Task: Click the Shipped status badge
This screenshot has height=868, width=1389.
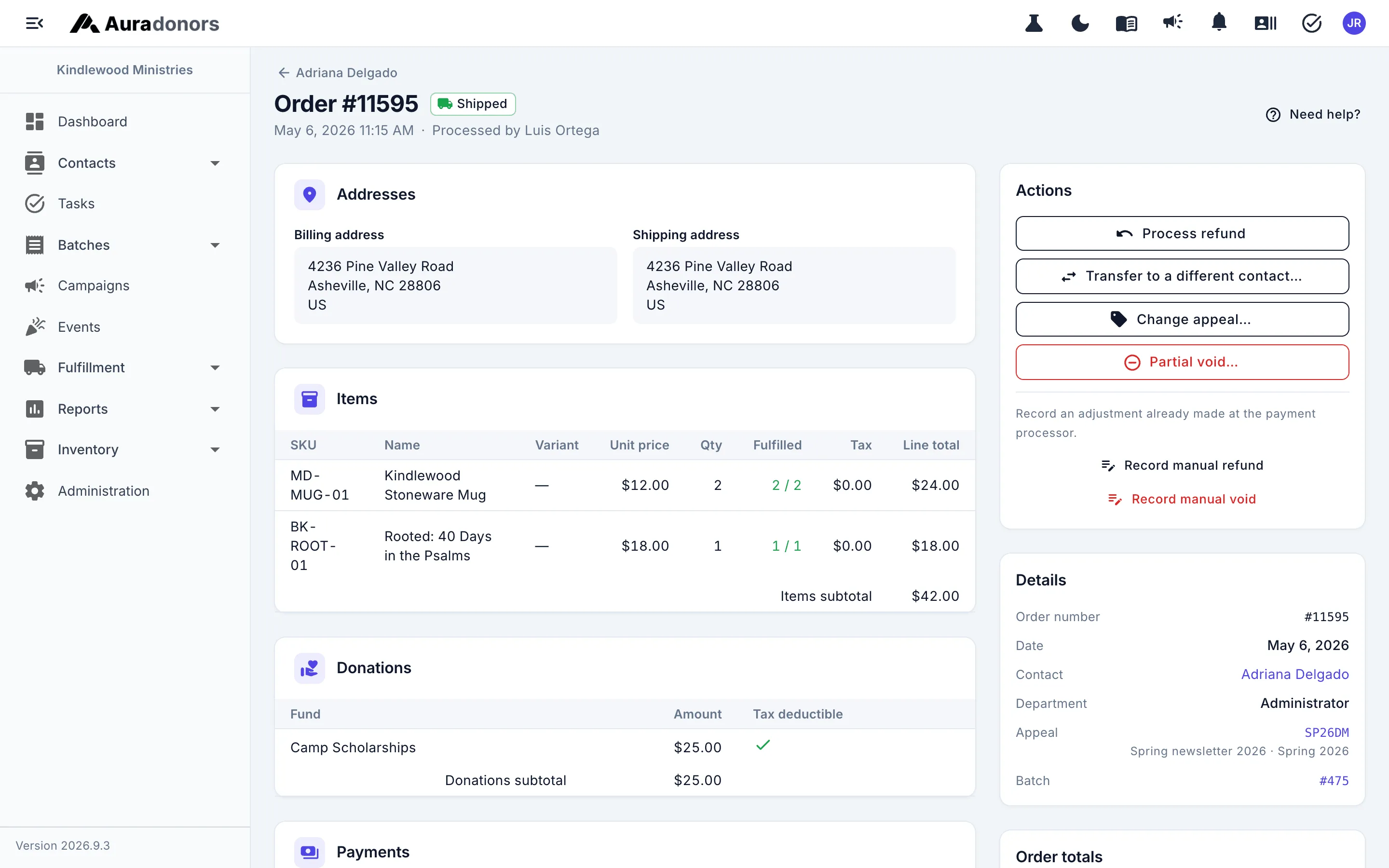Action: coord(473,104)
